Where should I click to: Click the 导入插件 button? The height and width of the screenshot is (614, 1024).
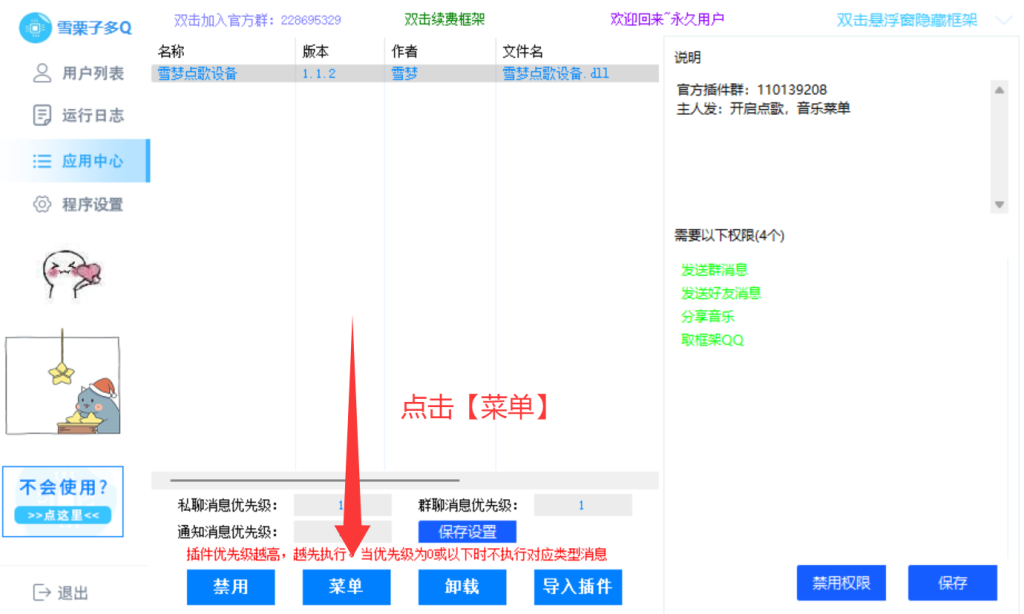578,587
